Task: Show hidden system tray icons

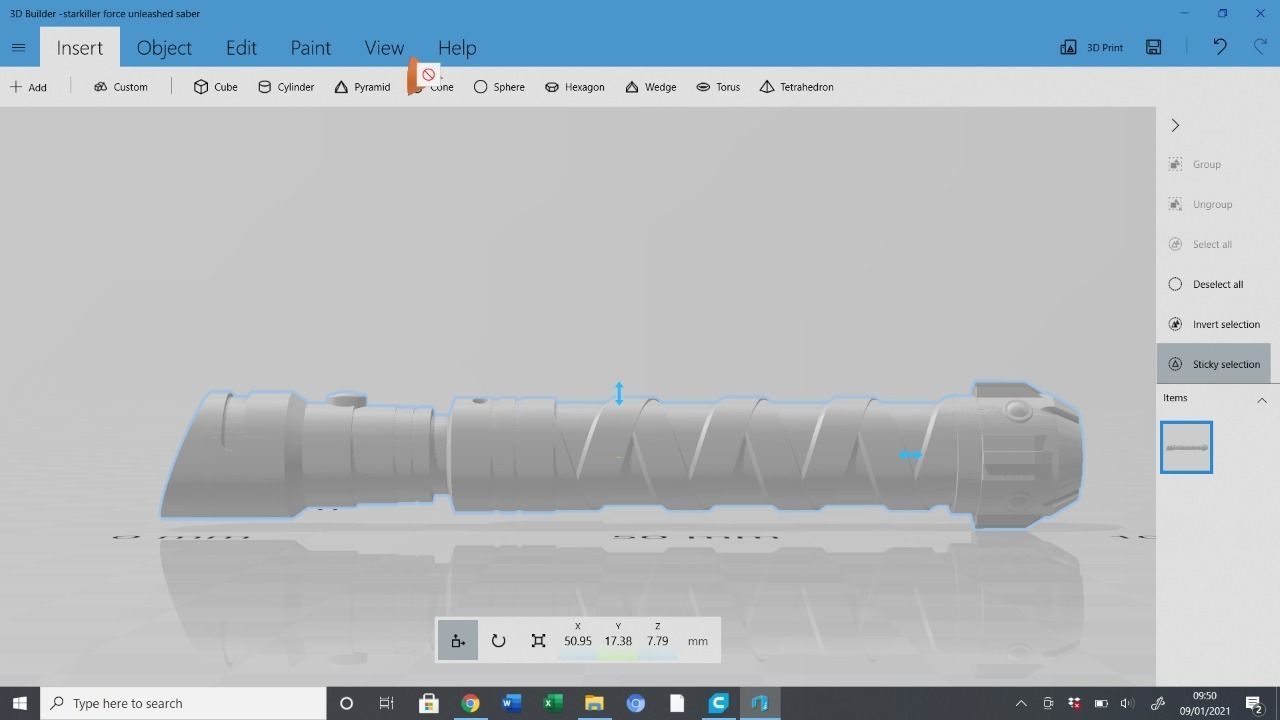Action: click(x=1021, y=703)
